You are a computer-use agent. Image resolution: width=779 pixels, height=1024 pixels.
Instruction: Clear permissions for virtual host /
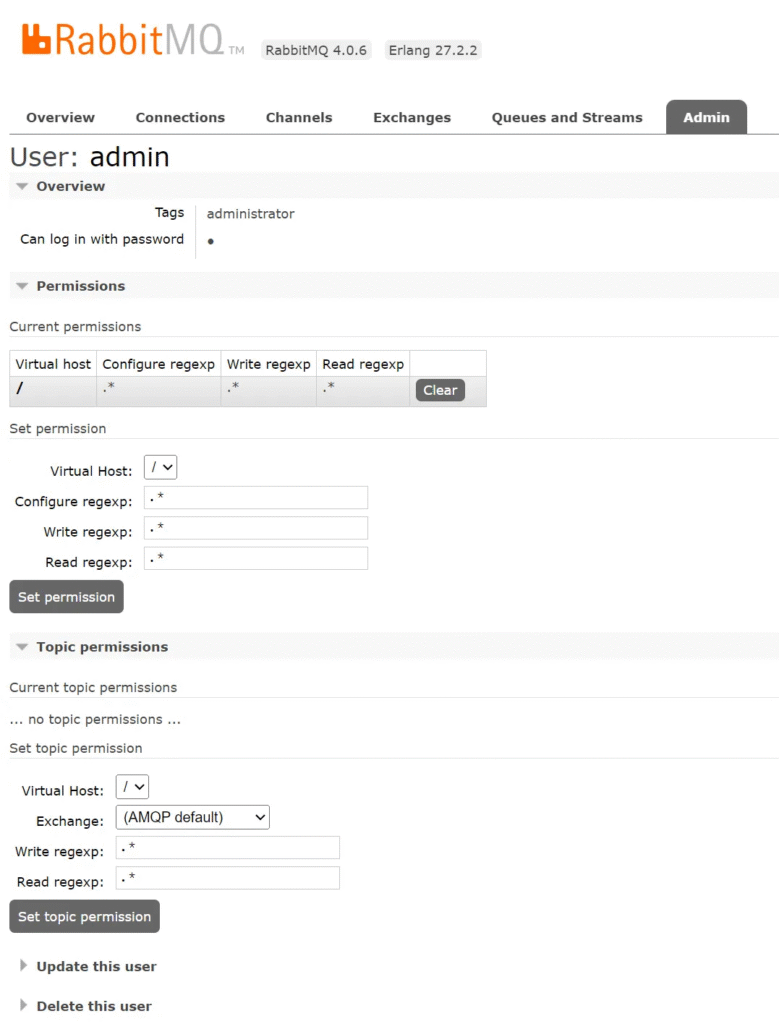(x=440, y=390)
